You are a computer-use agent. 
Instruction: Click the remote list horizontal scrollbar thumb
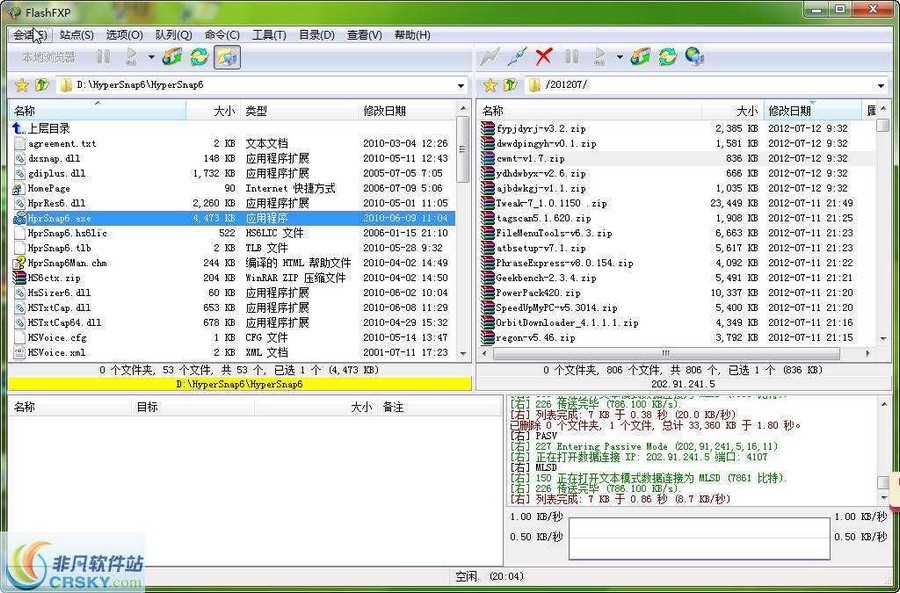click(666, 354)
